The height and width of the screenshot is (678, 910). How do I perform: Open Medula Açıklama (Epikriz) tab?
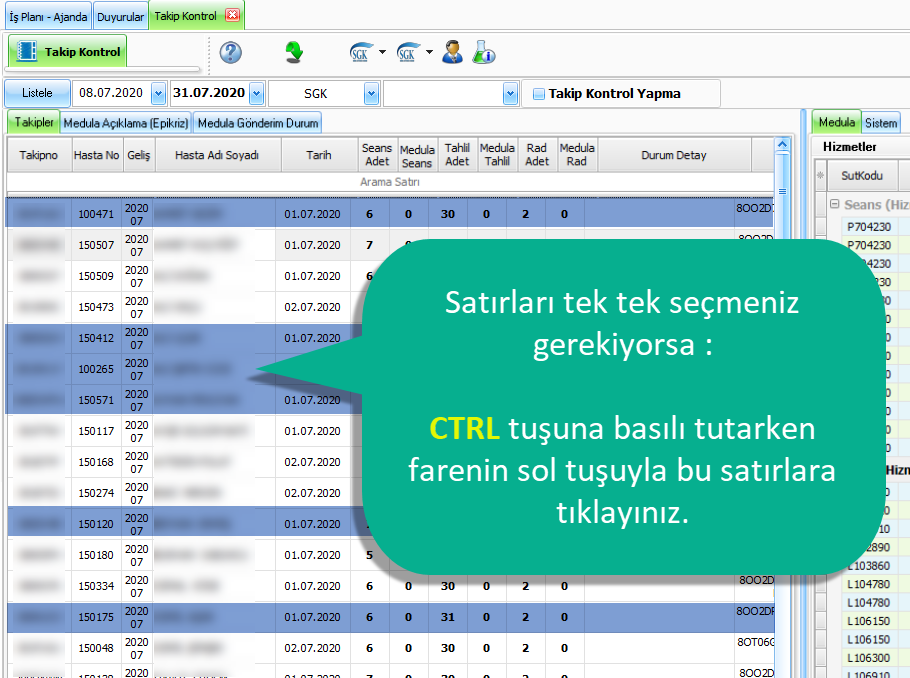tap(125, 123)
